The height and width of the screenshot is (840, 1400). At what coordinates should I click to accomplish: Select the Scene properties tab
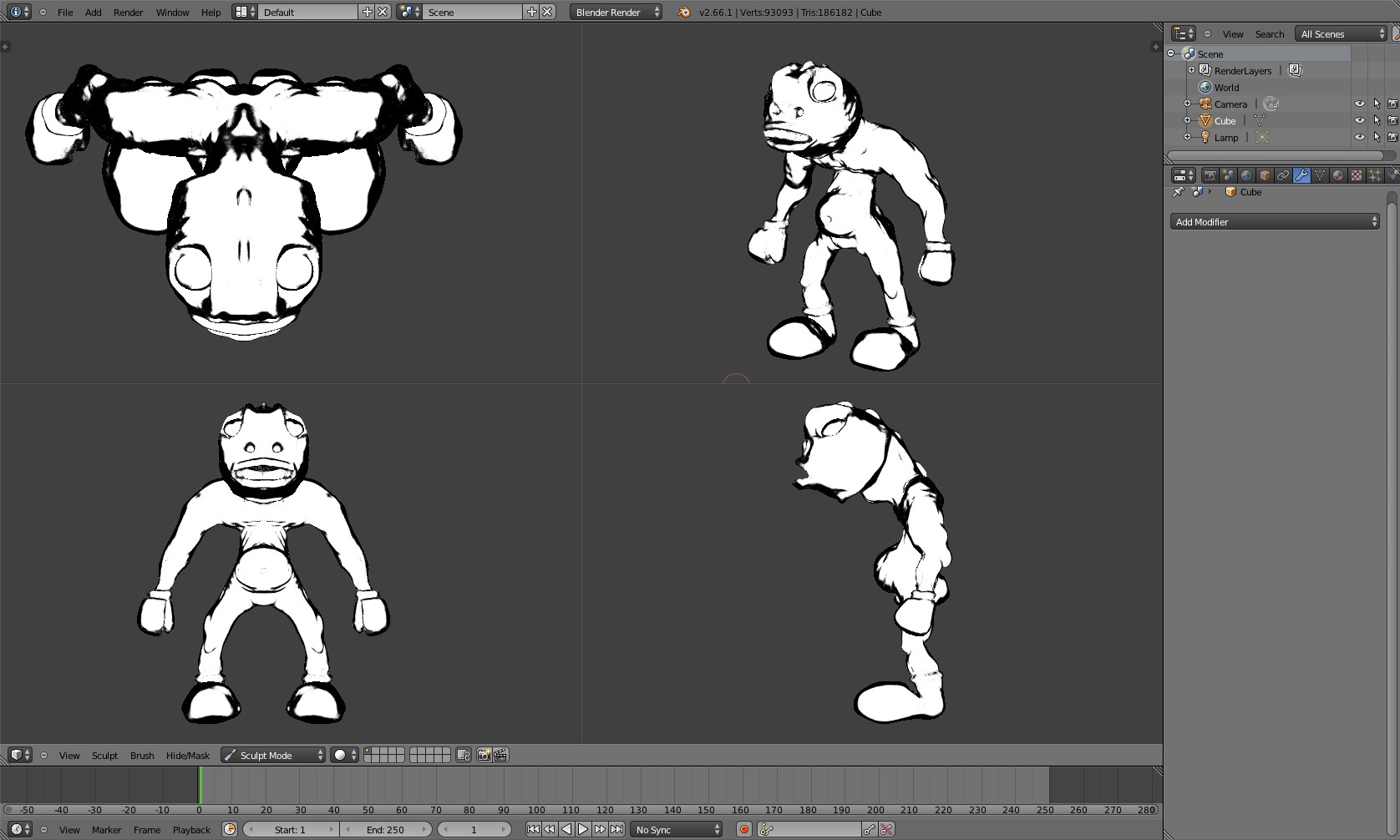coord(1227,175)
